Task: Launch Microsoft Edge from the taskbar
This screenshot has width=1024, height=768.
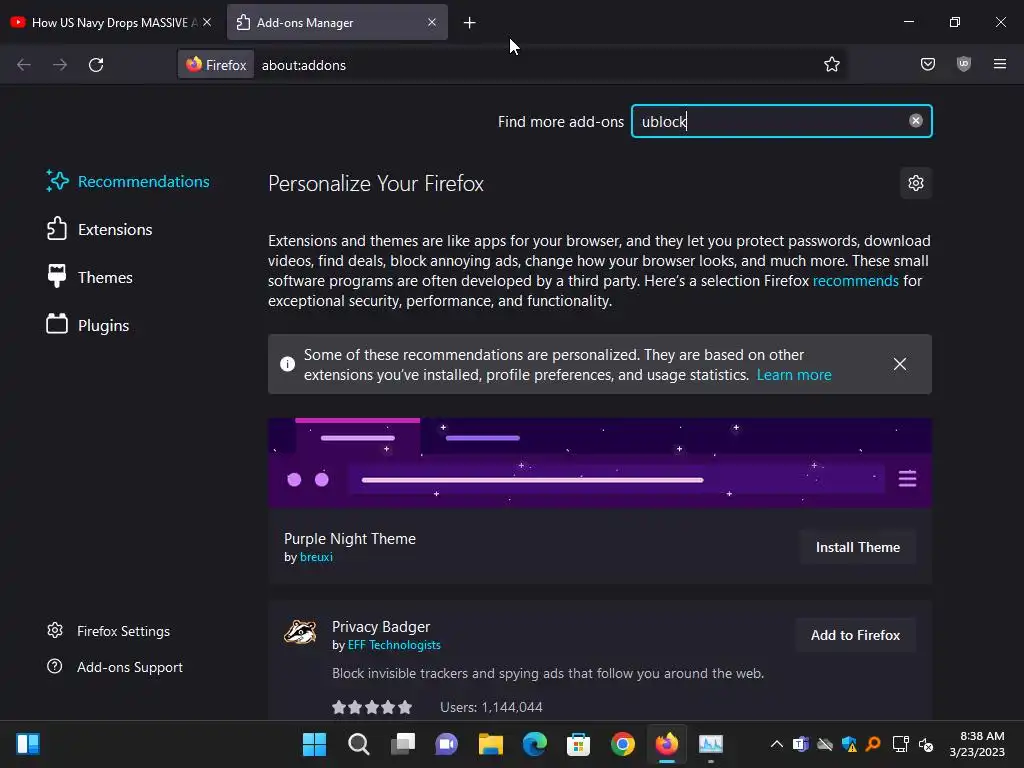Action: coord(534,744)
